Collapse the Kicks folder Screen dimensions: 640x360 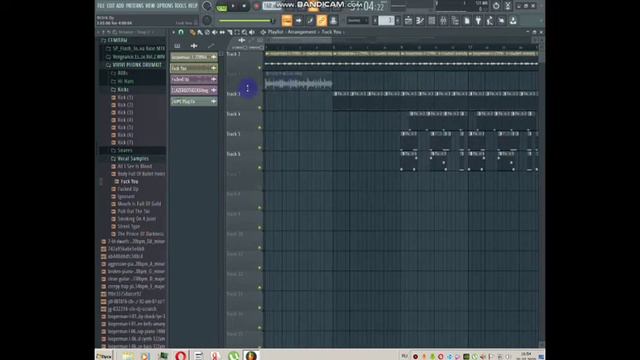point(120,89)
